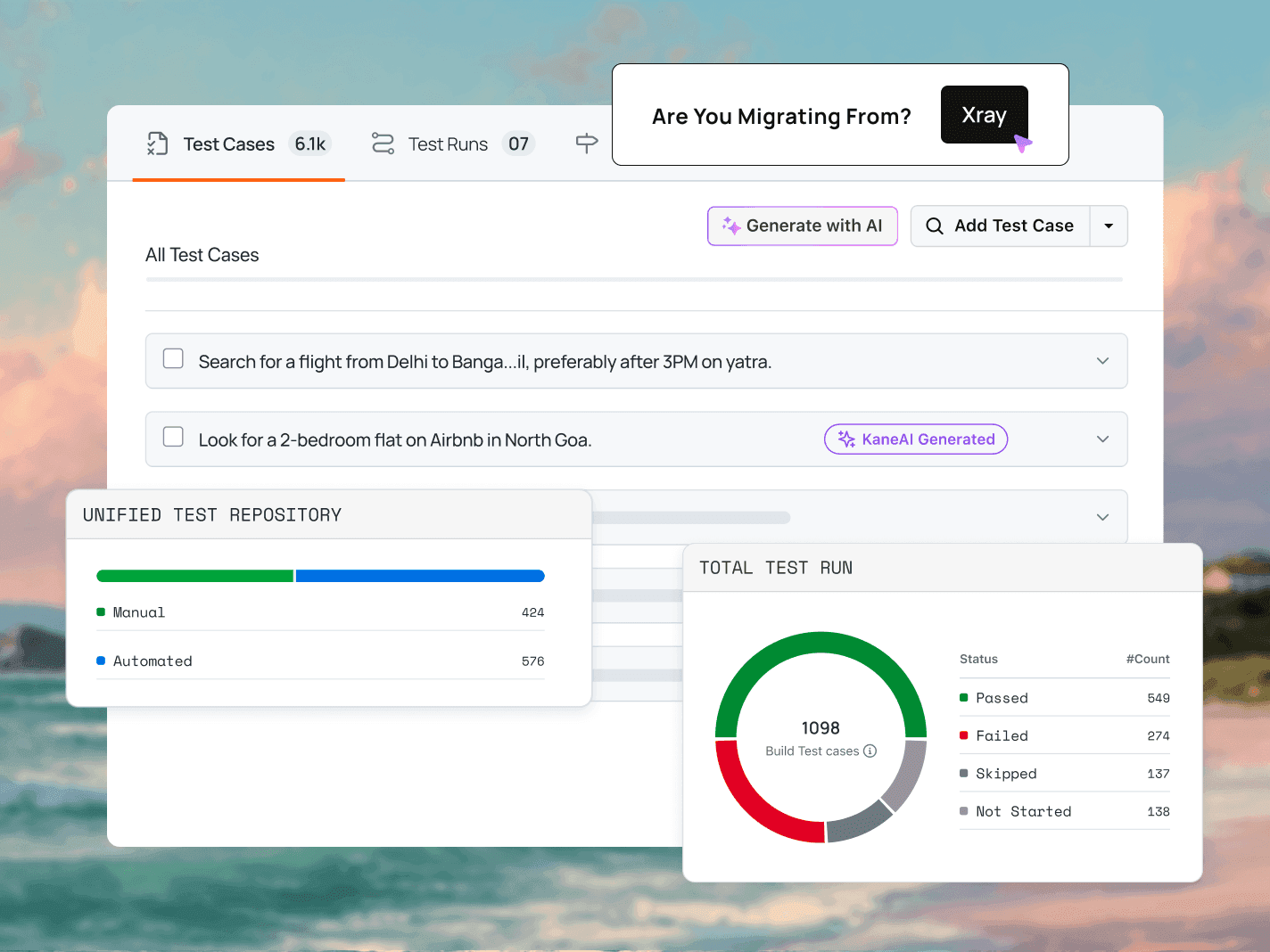Click the 6.1k count badge

click(309, 144)
